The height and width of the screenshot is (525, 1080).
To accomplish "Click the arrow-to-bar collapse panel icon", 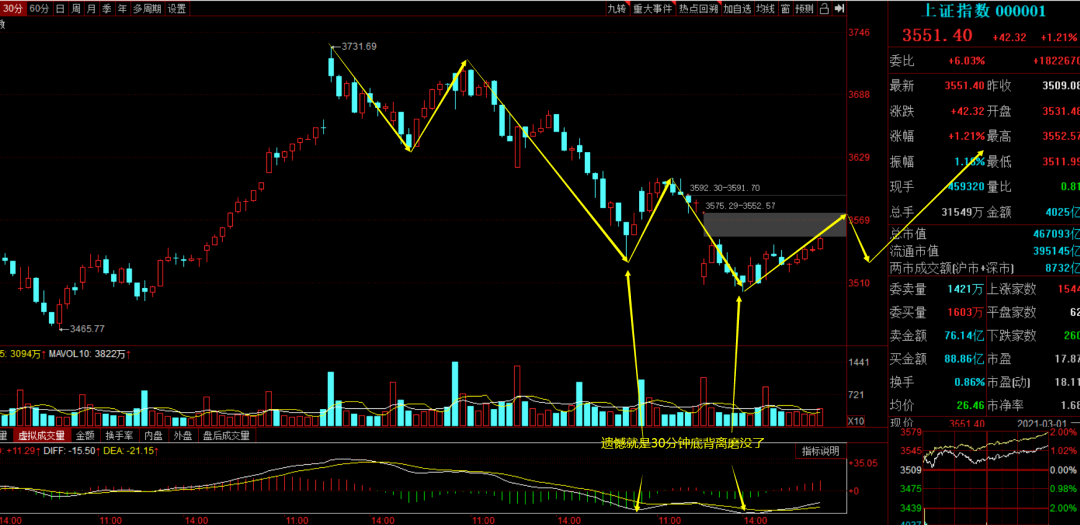I will point(838,8).
